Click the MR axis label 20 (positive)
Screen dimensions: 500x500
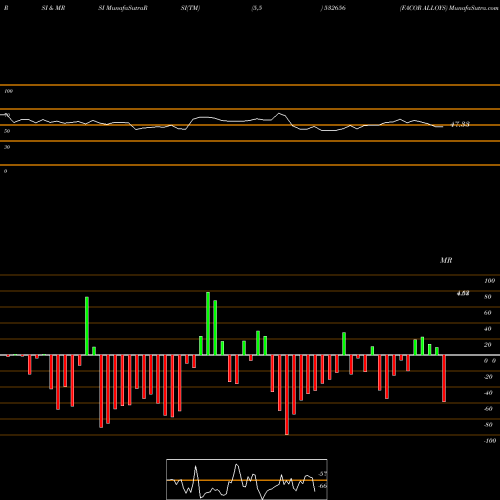tap(488, 345)
